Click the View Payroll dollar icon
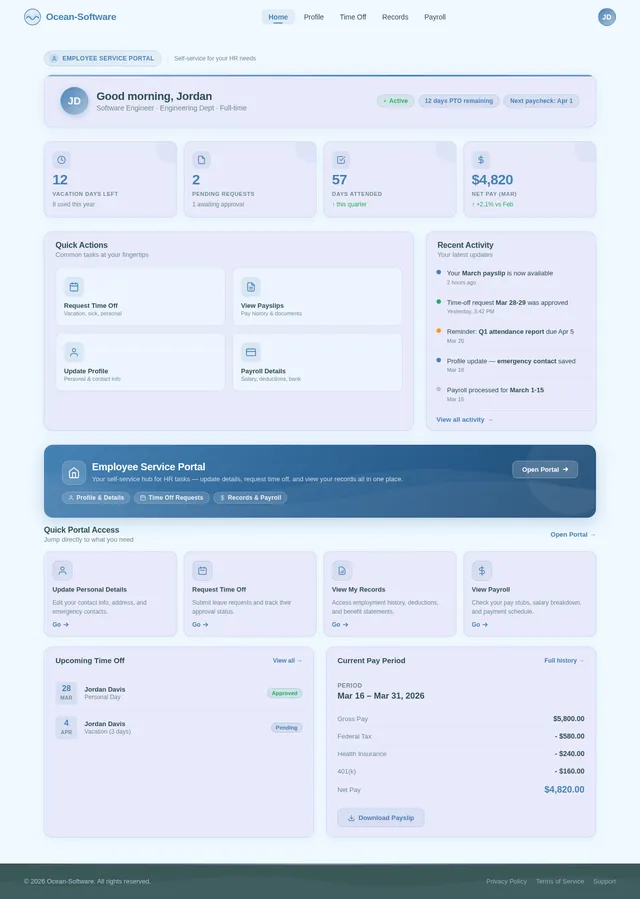The image size is (640, 899). [482, 570]
